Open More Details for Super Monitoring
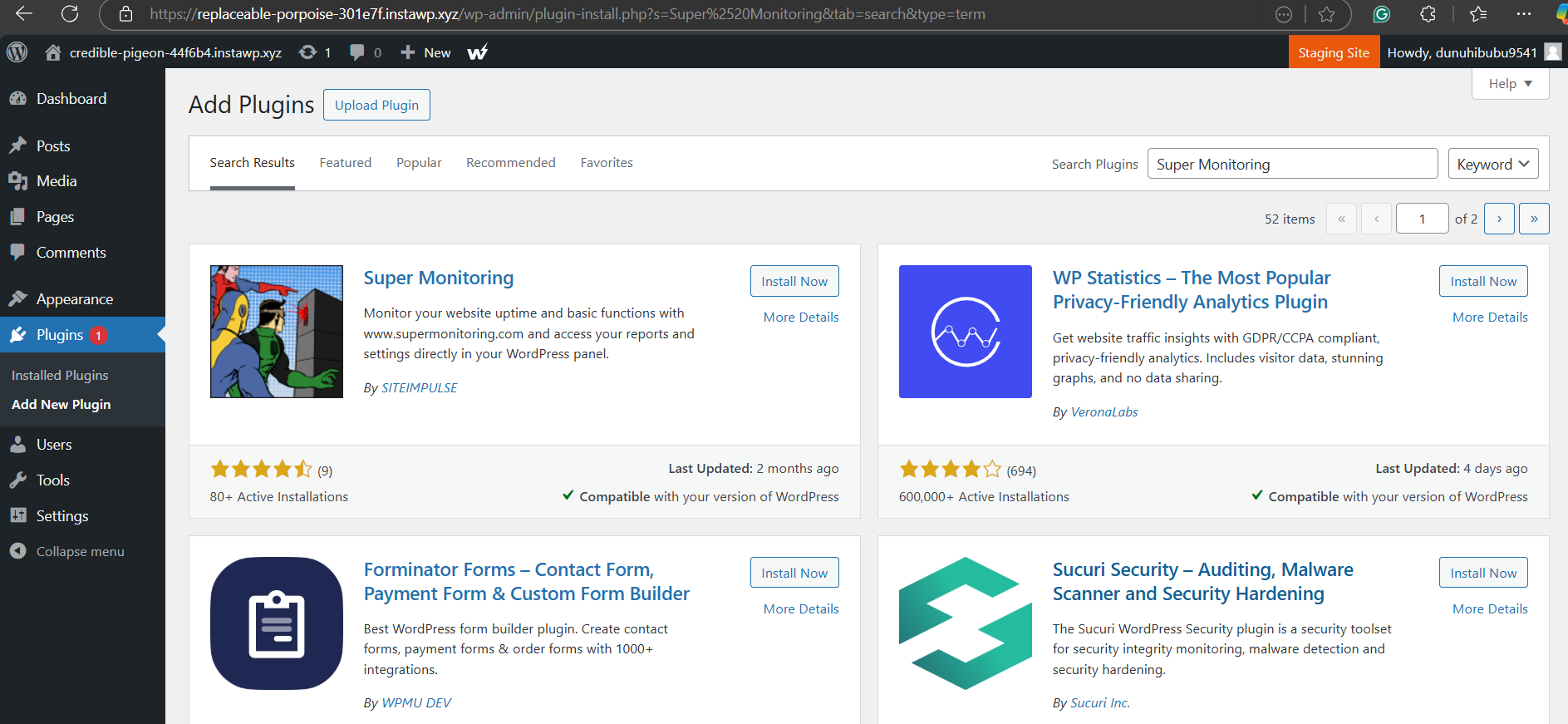Image resolution: width=1568 pixels, height=724 pixels. click(x=801, y=318)
